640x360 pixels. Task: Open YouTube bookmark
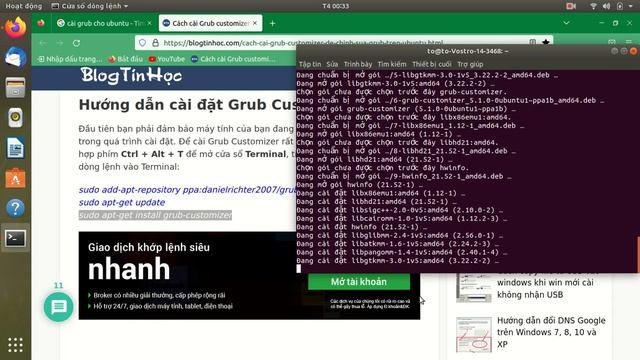tap(167, 59)
